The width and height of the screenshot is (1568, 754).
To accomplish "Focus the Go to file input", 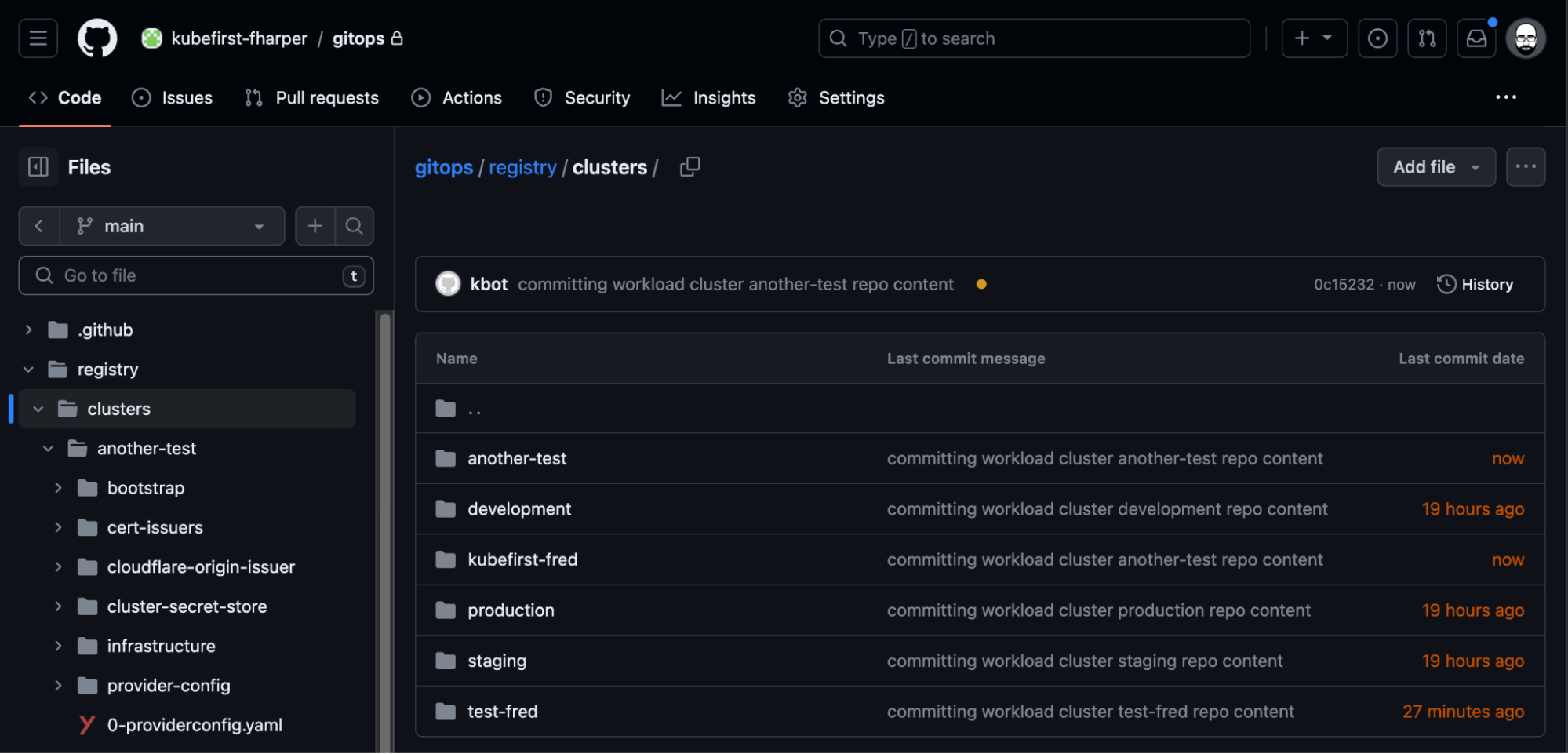I will pyautogui.click(x=196, y=275).
